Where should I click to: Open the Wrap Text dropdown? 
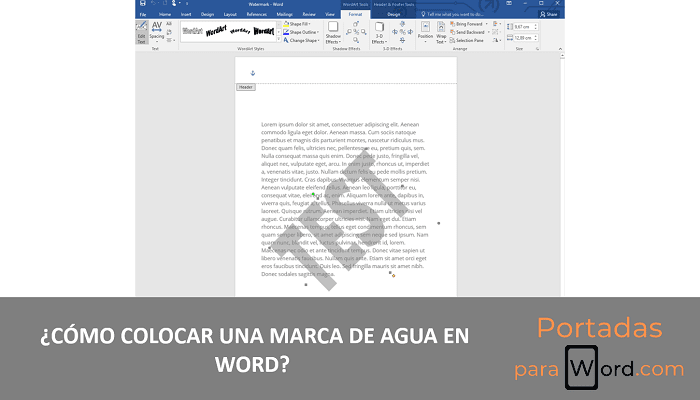coord(441,33)
